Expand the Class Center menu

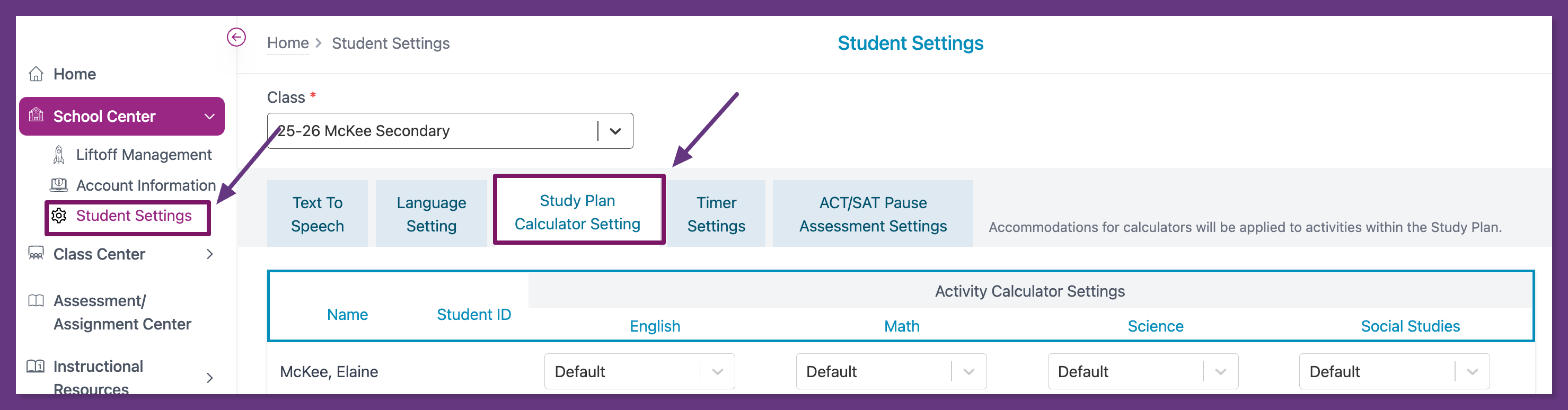click(209, 254)
